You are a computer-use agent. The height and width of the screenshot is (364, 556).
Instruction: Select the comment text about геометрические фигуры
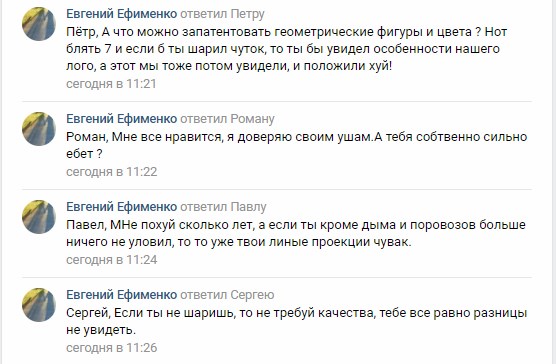(x=287, y=49)
